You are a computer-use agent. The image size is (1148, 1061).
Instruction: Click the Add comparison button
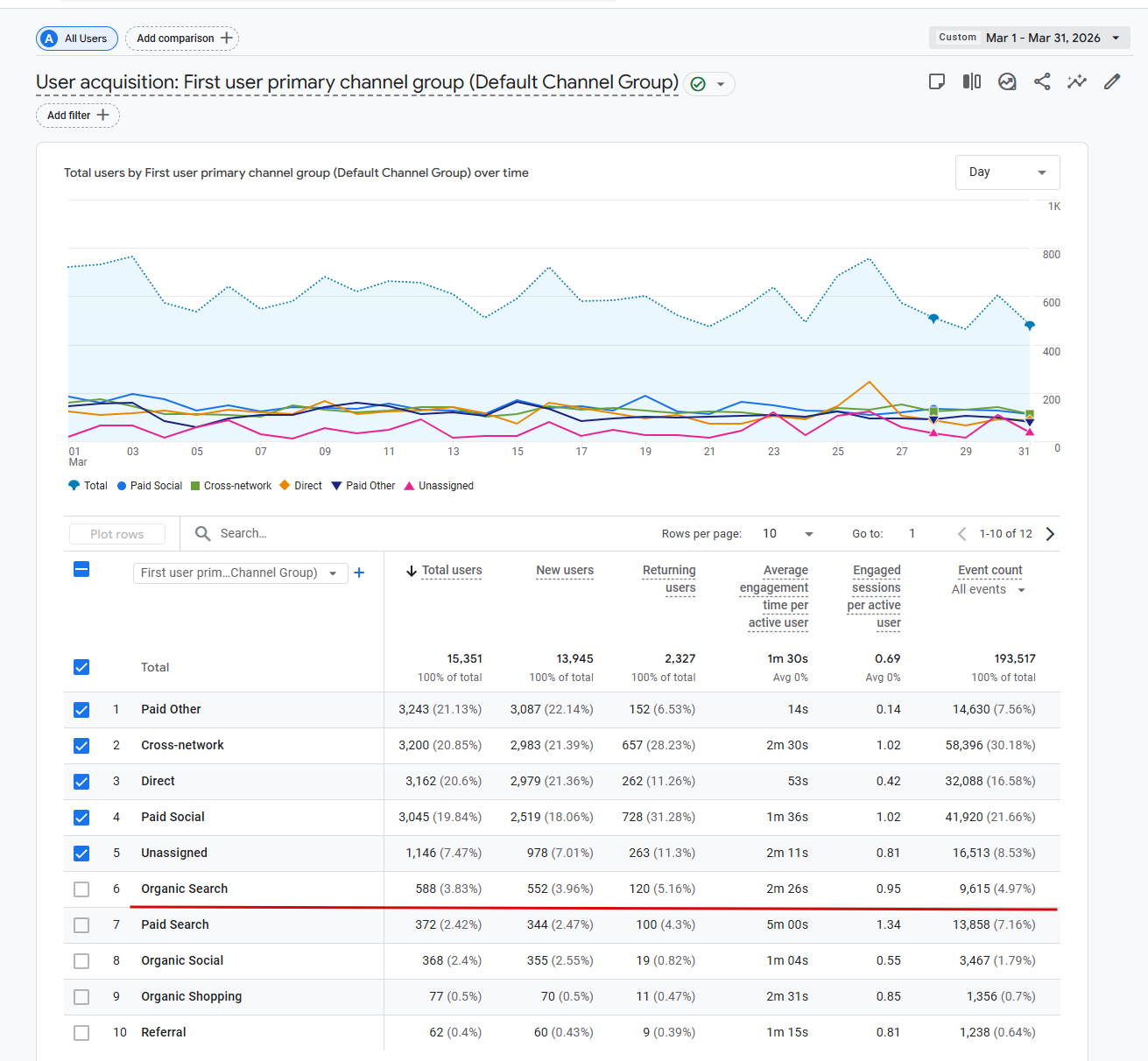(183, 39)
